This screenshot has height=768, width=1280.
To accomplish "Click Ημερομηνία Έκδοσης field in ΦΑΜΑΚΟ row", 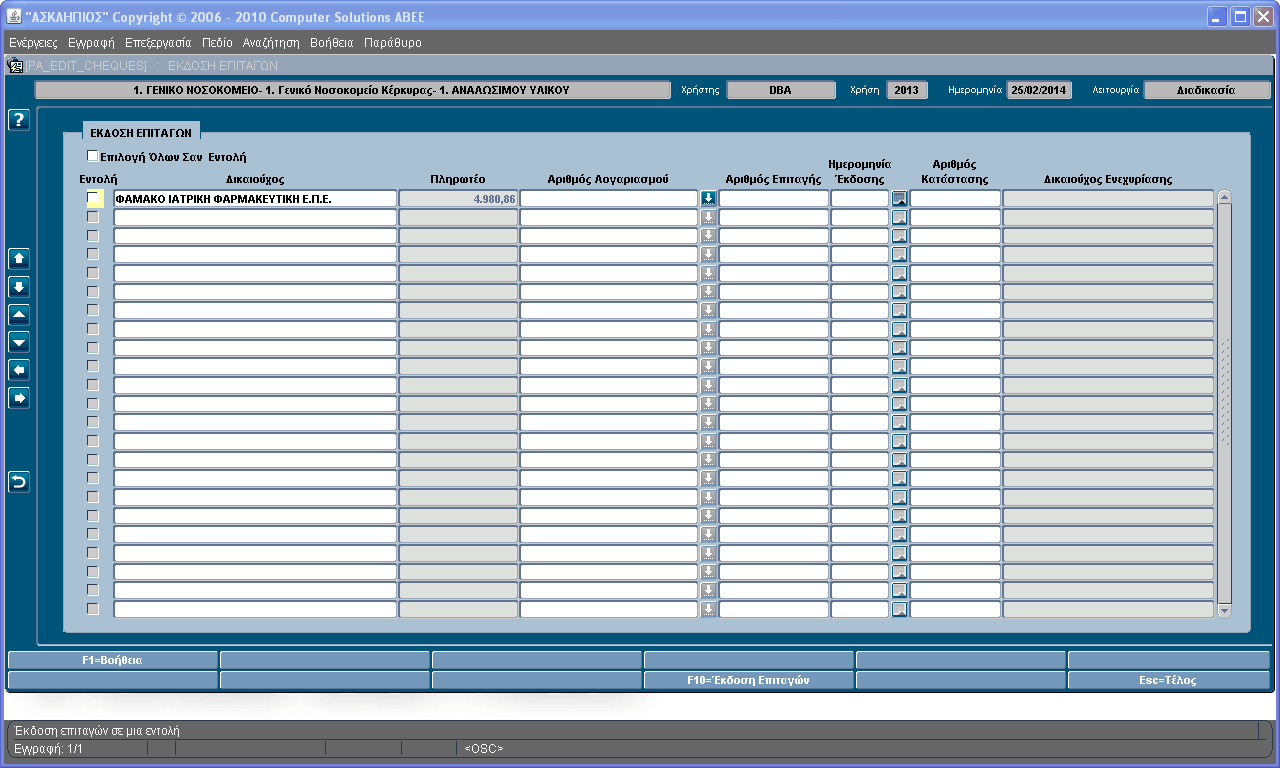I will click(x=860, y=199).
